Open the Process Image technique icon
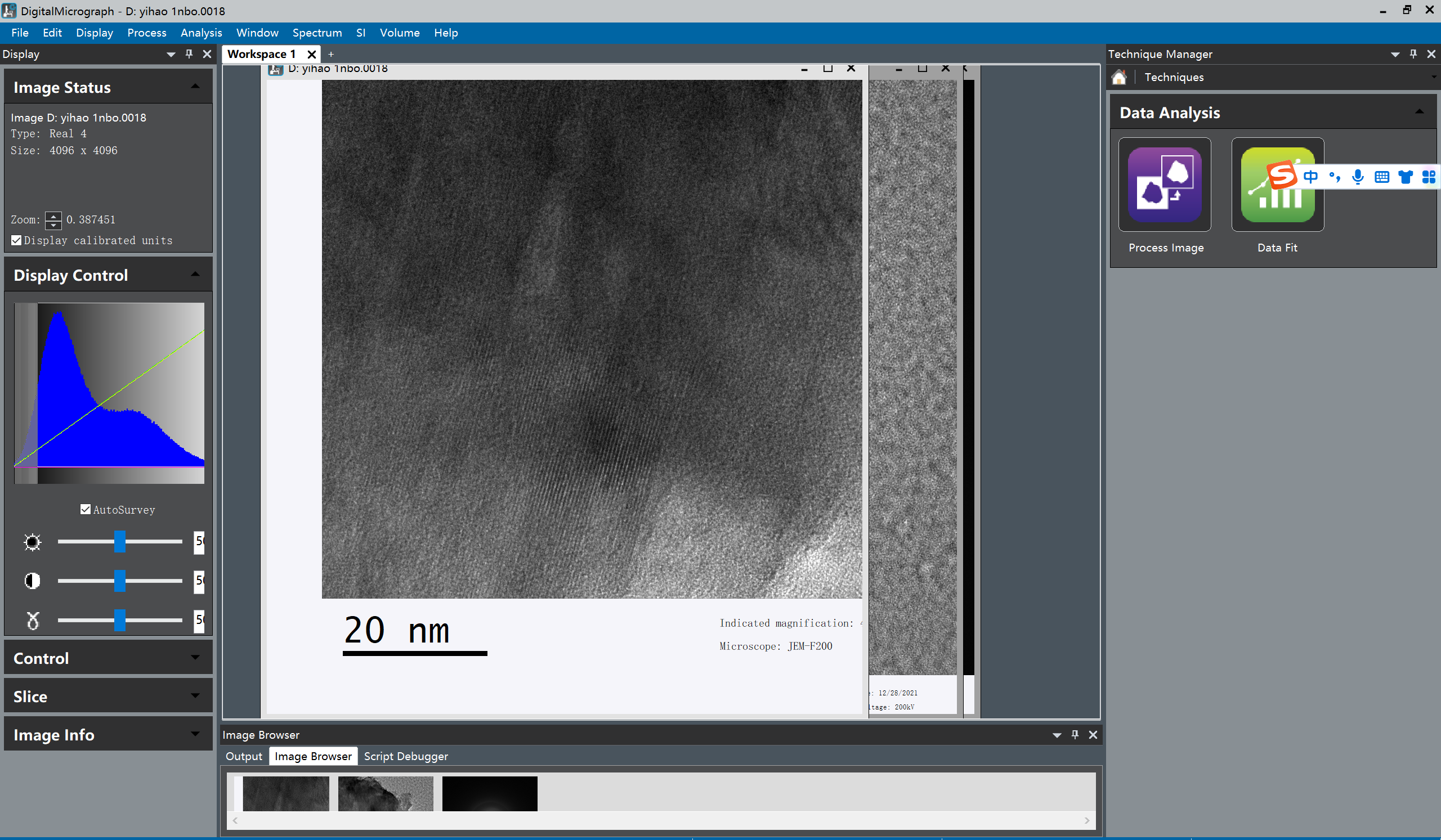1441x840 pixels. pyautogui.click(x=1164, y=185)
